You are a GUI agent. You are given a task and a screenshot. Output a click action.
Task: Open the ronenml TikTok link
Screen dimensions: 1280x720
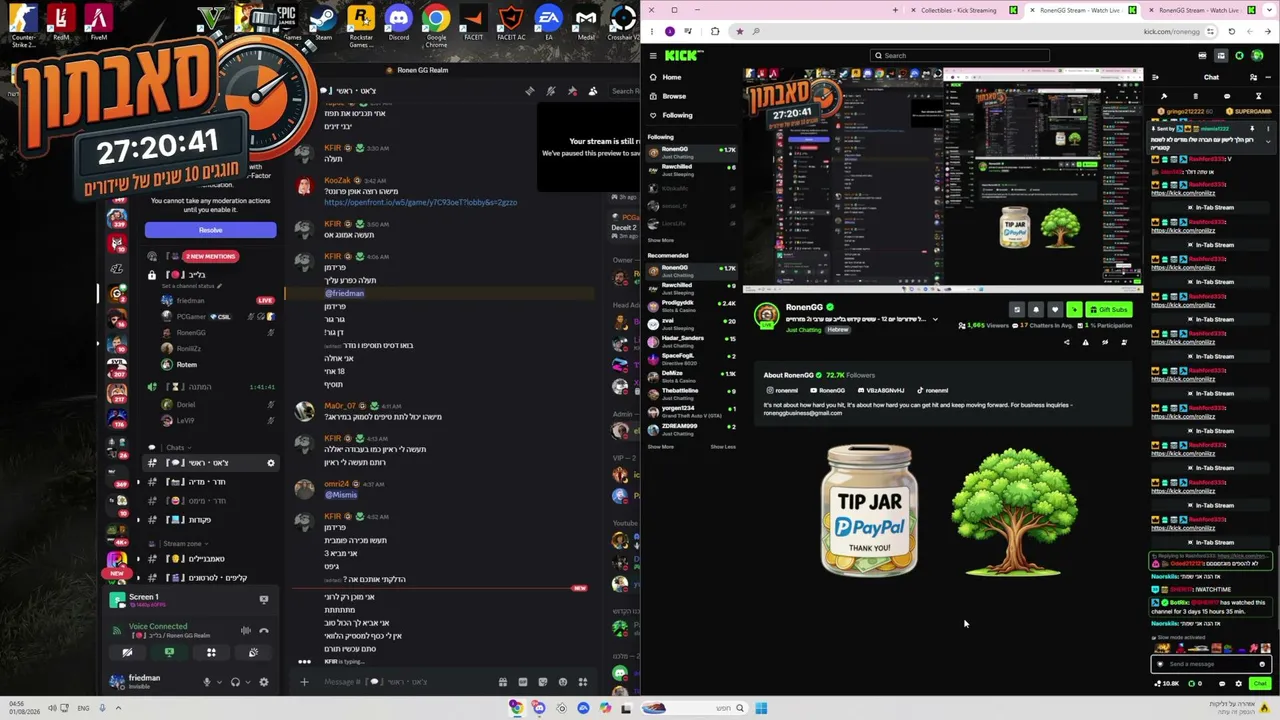coord(932,390)
